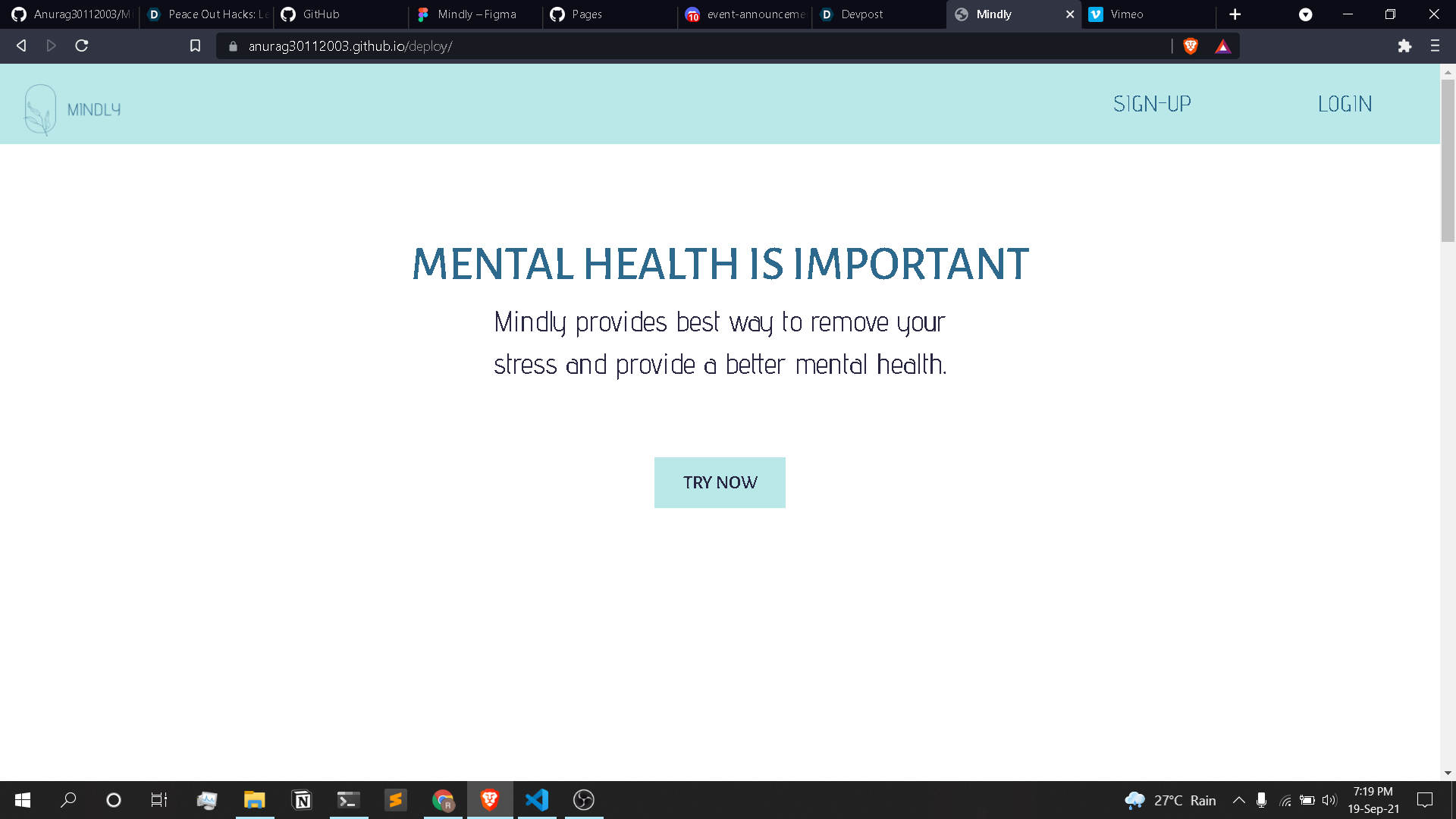This screenshot has width=1456, height=819.
Task: Click the TRY NOW button
Action: coord(720,482)
